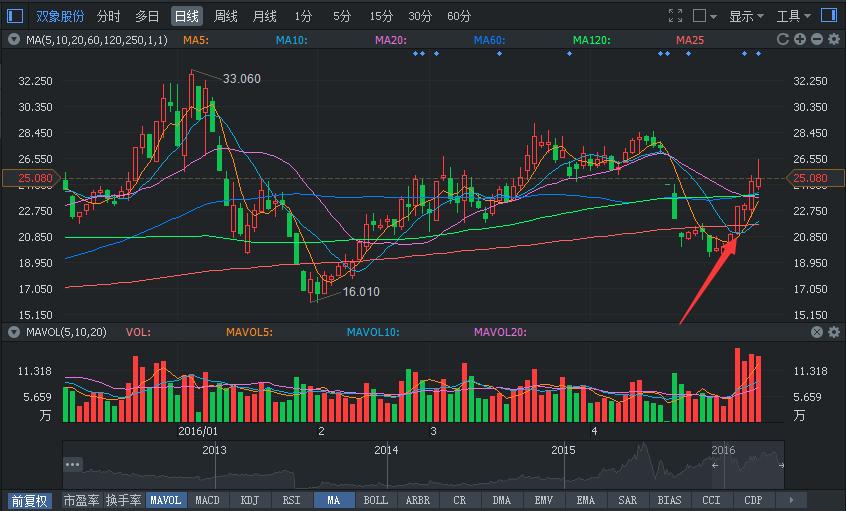Click the fullscreen expand icon

point(676,16)
